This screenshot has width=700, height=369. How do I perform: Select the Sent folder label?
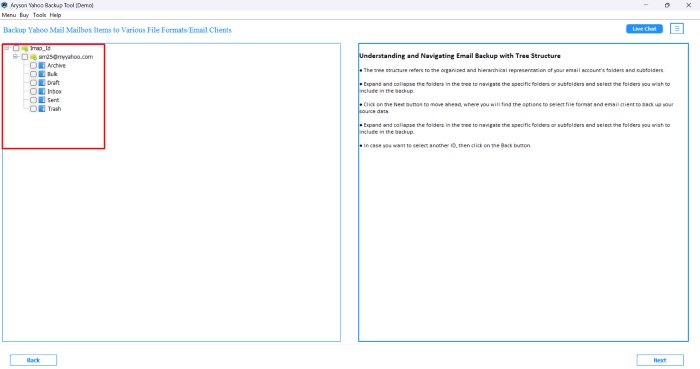(53, 100)
